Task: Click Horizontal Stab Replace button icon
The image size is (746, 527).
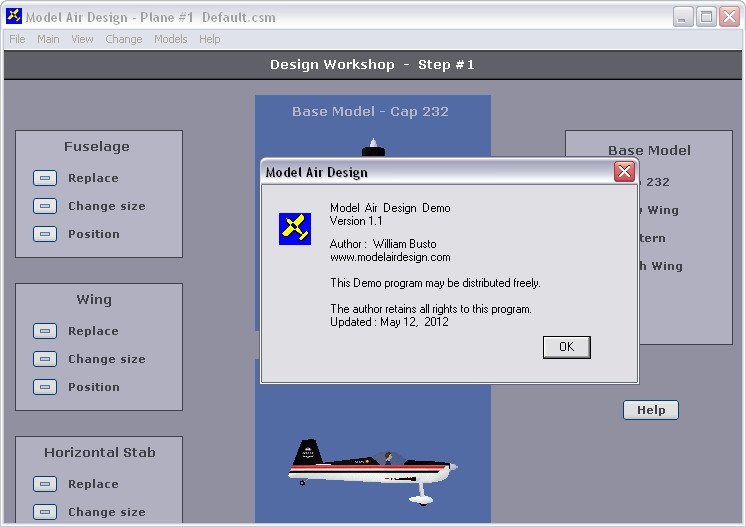Action: click(x=45, y=484)
